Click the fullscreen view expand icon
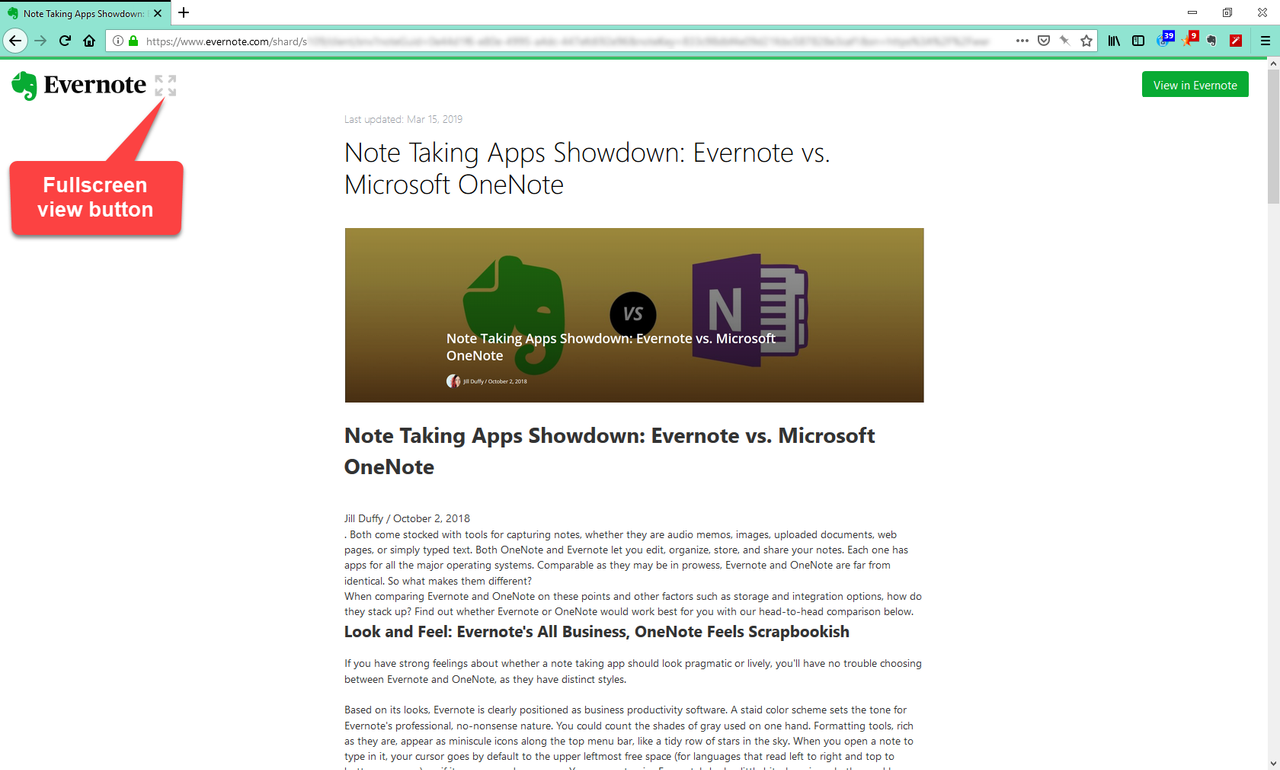Screen dimensions: 1280x770 [x=165, y=86]
